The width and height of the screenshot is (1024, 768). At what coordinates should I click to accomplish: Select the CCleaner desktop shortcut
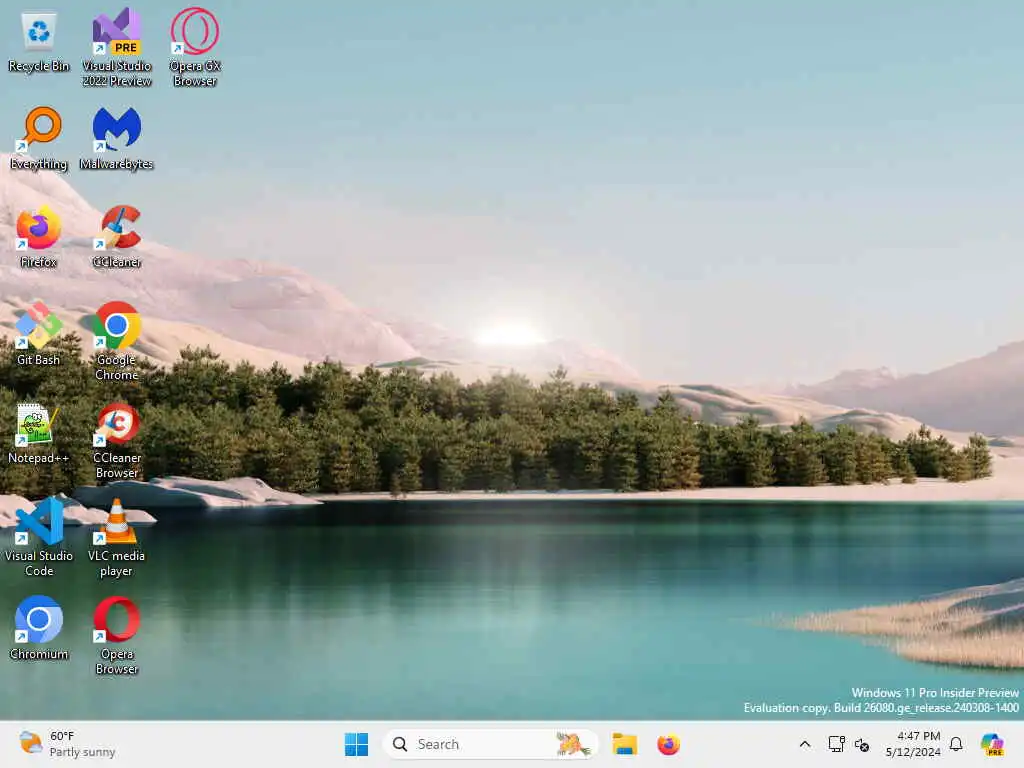click(117, 237)
